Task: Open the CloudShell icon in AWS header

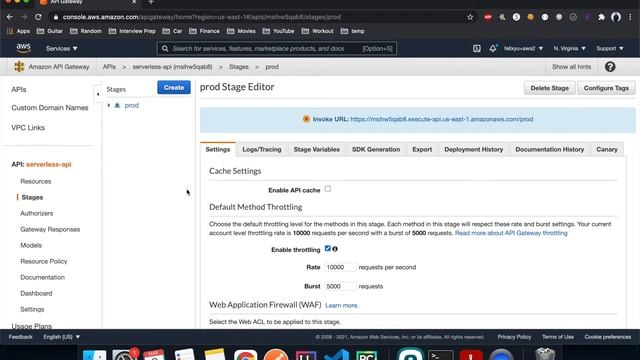Action: click(476, 48)
